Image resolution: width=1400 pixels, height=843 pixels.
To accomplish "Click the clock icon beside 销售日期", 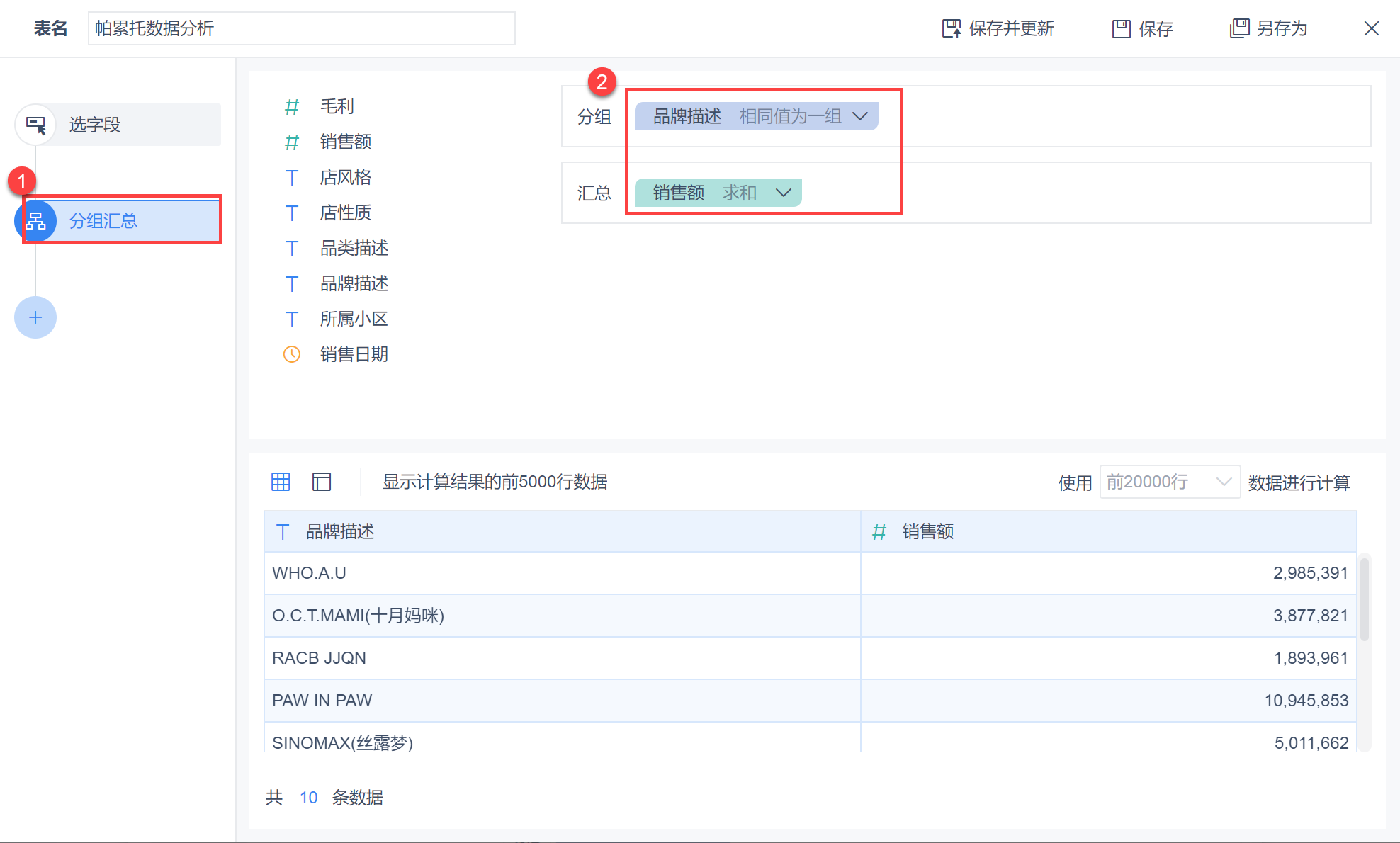I will click(x=292, y=354).
